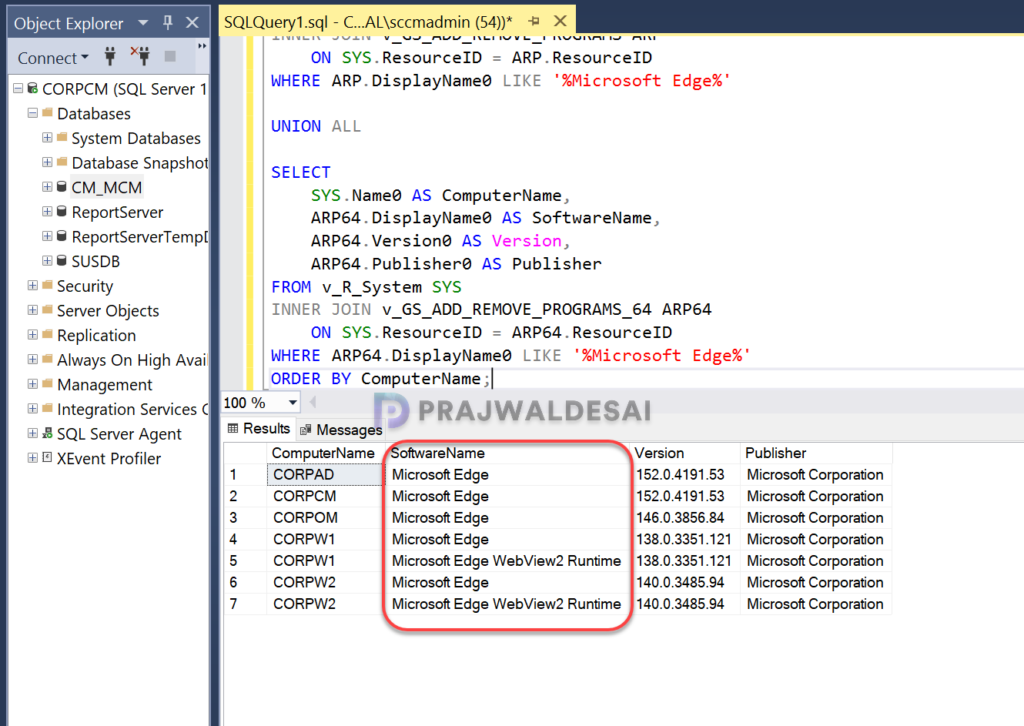The height and width of the screenshot is (726, 1024).
Task: Select SQL Server Agent tree item
Action: [x=119, y=434]
